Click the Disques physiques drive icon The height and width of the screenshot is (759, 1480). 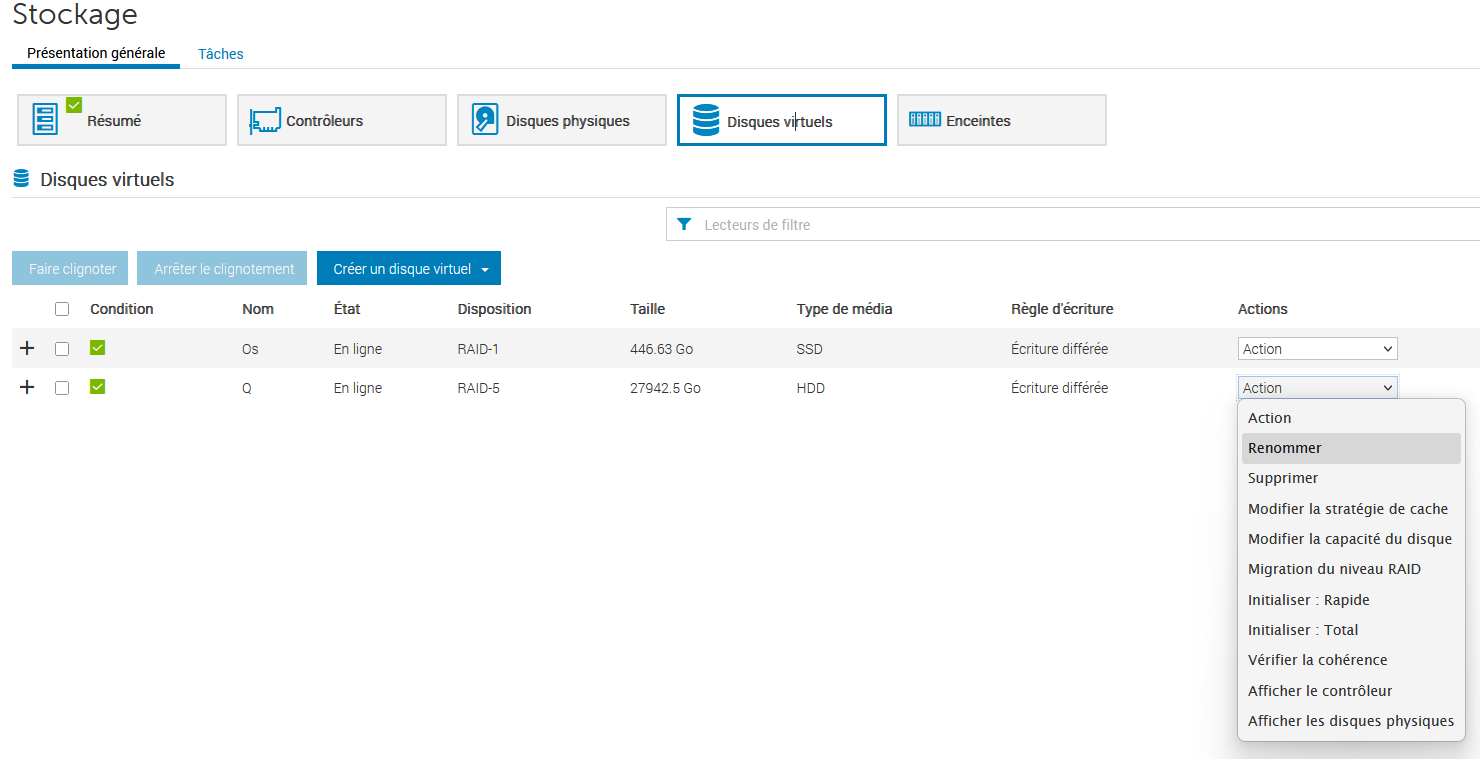[x=485, y=120]
